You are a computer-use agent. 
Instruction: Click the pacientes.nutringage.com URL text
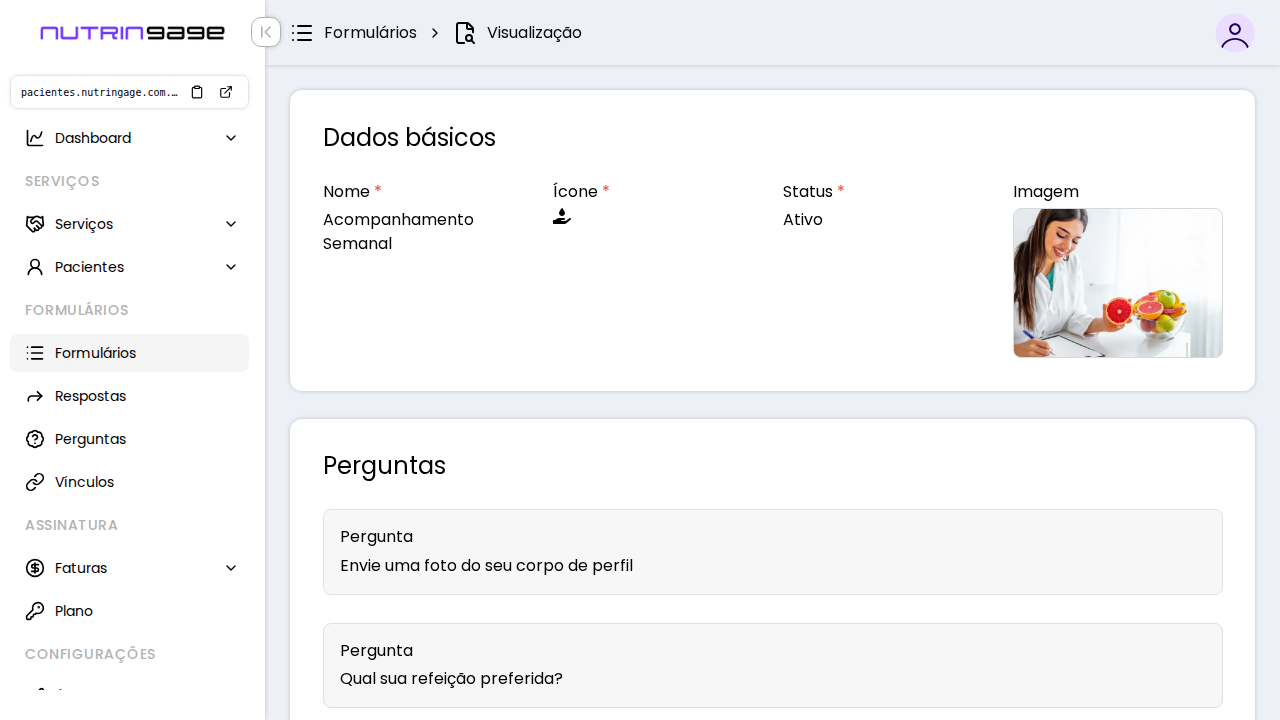[x=100, y=92]
